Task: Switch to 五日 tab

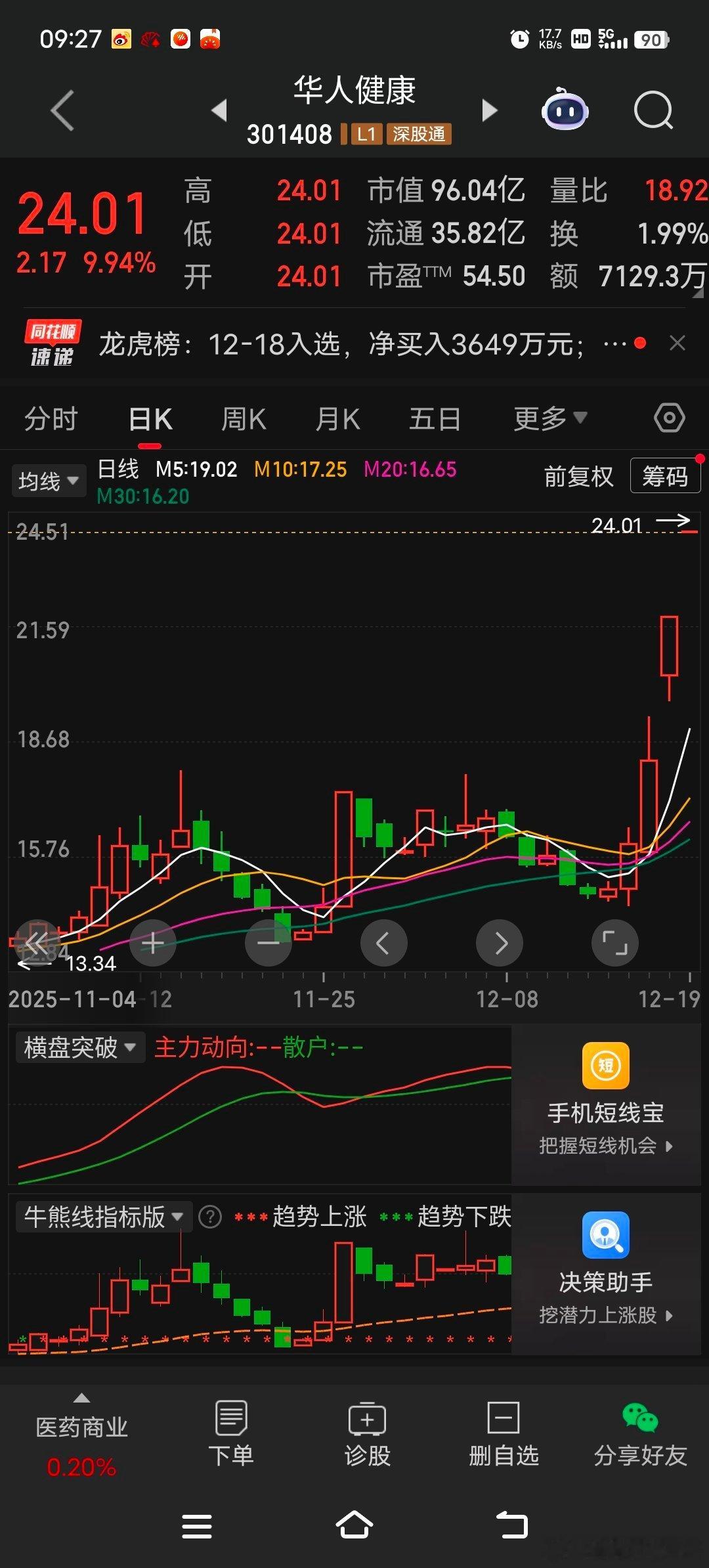Action: coord(435,418)
